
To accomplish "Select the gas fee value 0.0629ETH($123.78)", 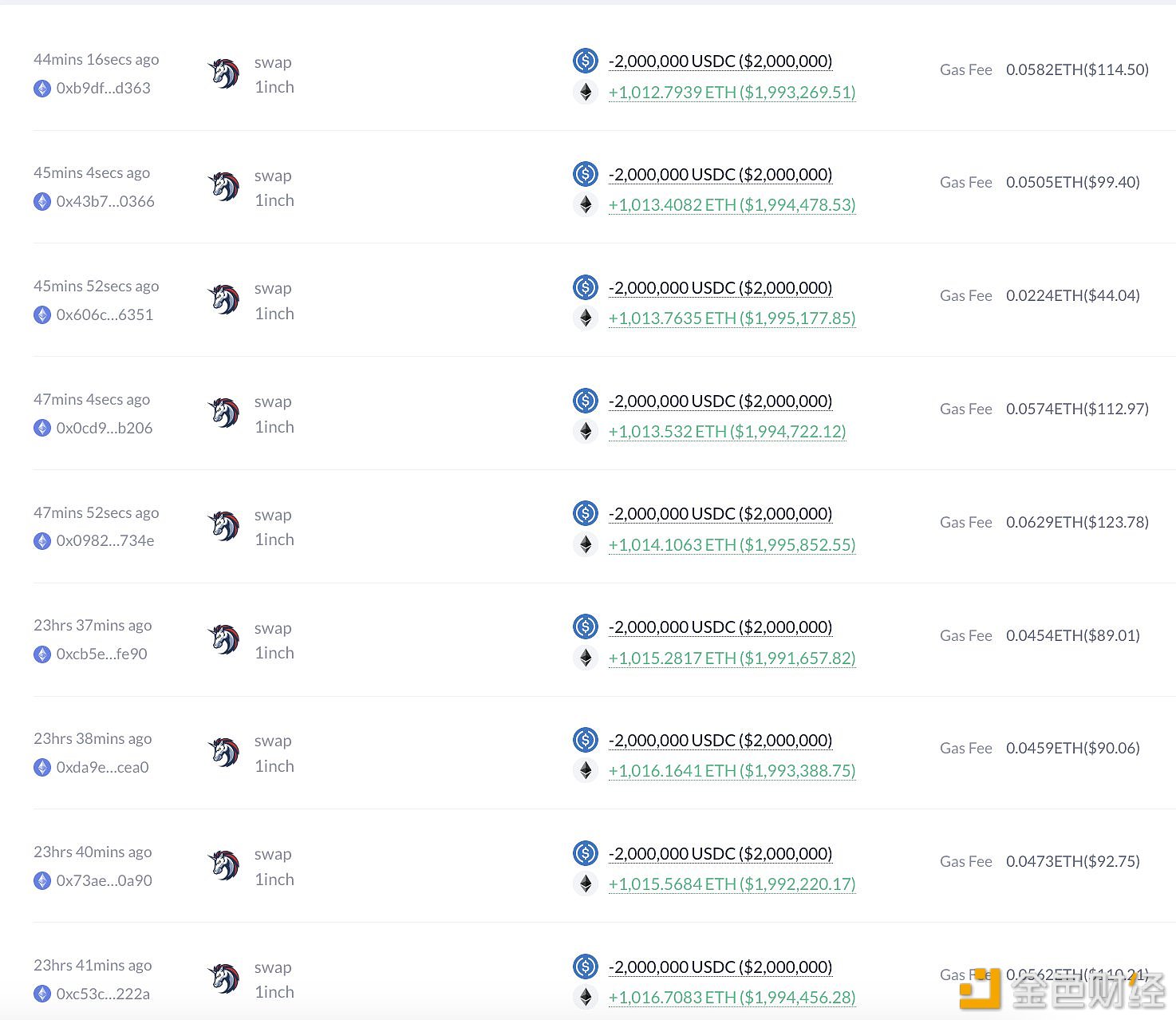I will 1078,522.
